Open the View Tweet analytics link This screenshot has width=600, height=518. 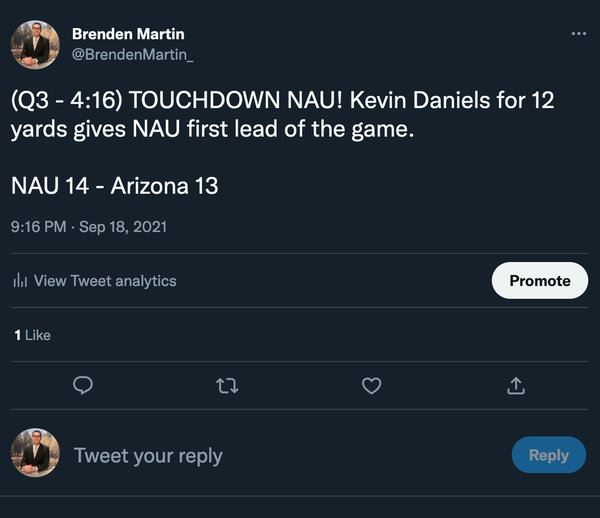point(104,281)
